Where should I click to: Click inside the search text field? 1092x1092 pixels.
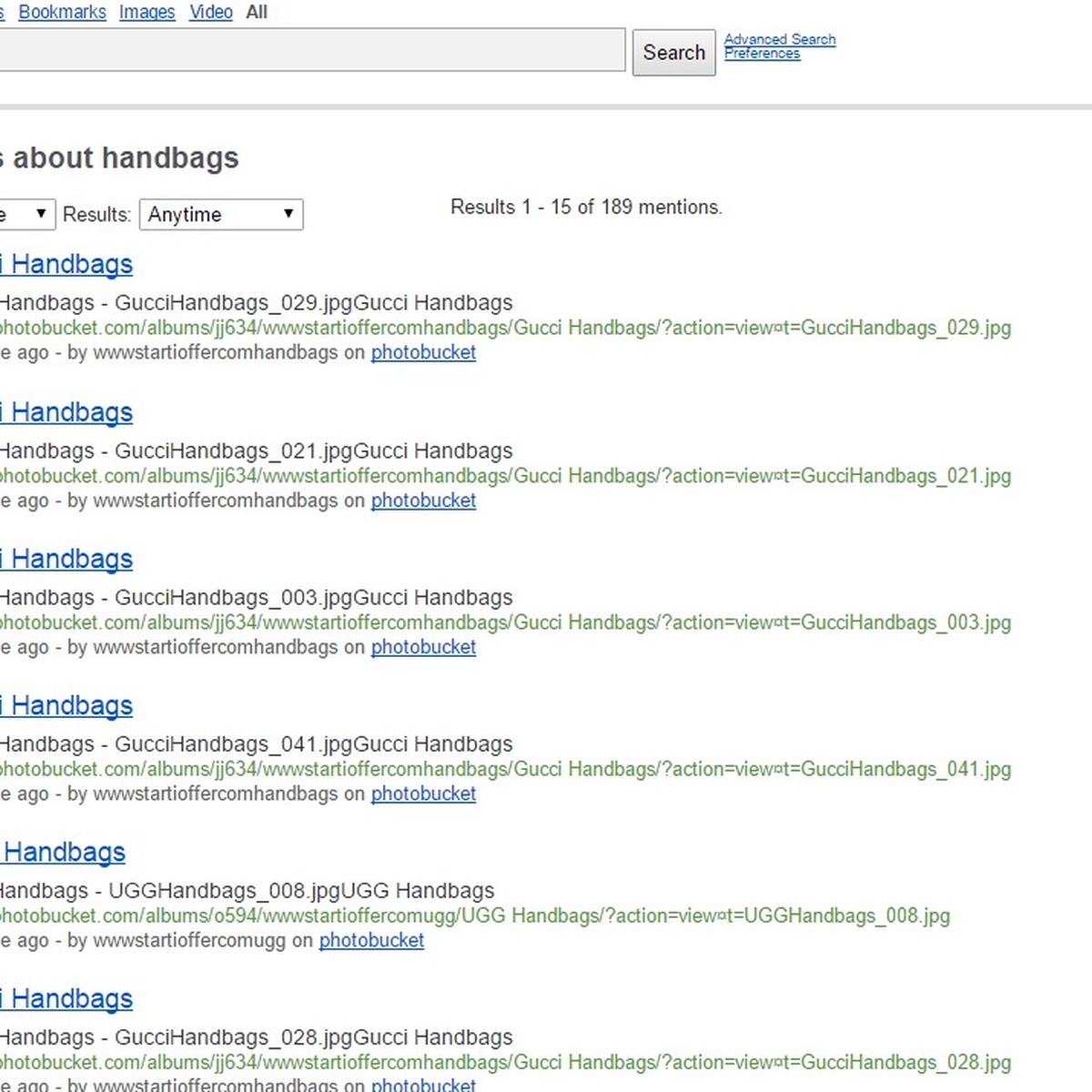[x=309, y=50]
